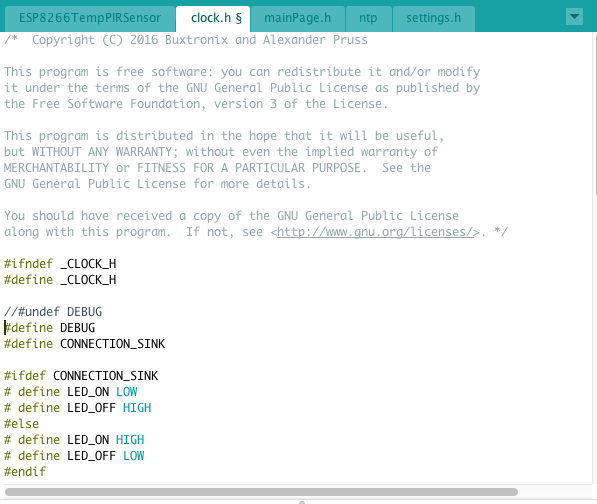The height and width of the screenshot is (504, 597).
Task: Open the tab options dropdown arrow
Action: [x=574, y=17]
